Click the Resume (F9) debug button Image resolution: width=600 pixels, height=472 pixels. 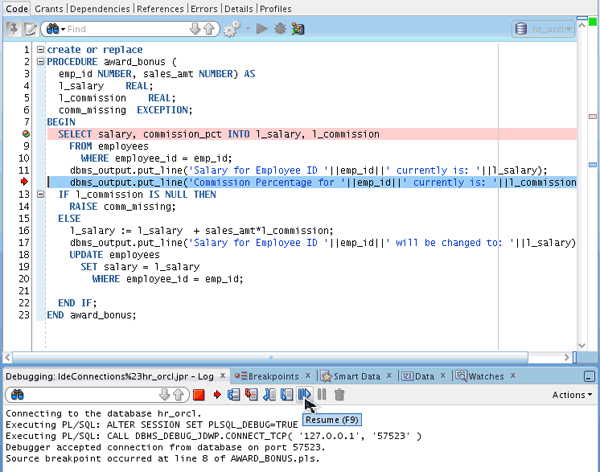coord(304,395)
